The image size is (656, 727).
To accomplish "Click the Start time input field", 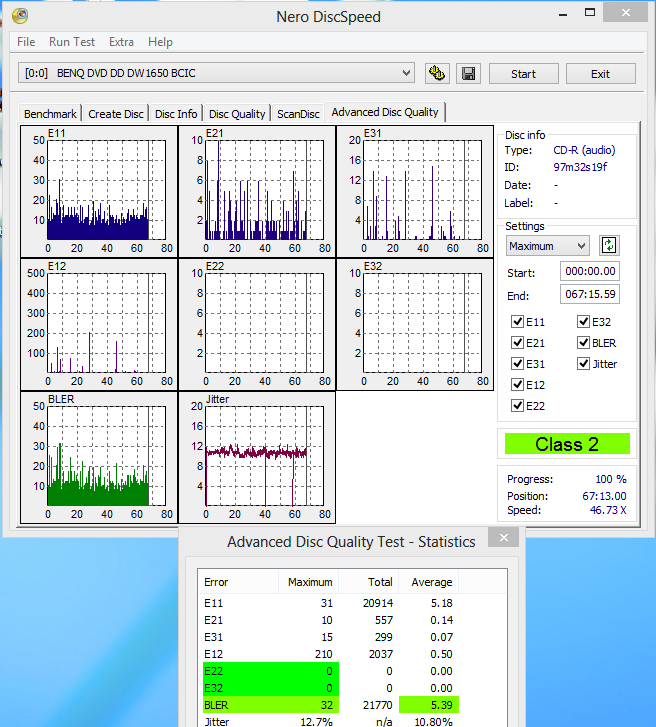I will [x=590, y=271].
